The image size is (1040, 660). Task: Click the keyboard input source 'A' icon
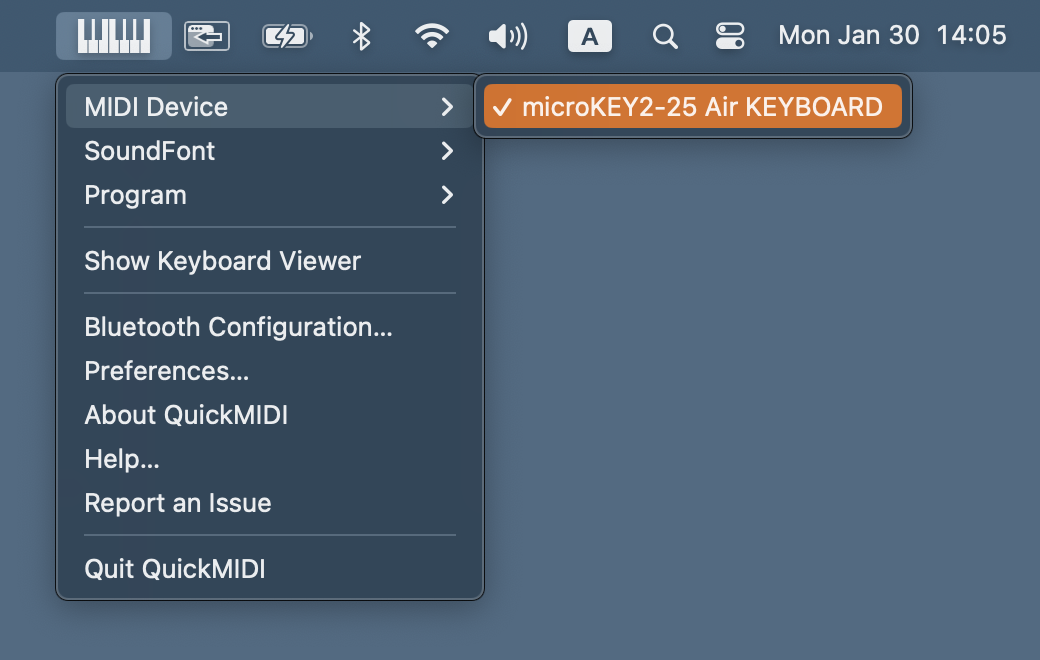590,37
